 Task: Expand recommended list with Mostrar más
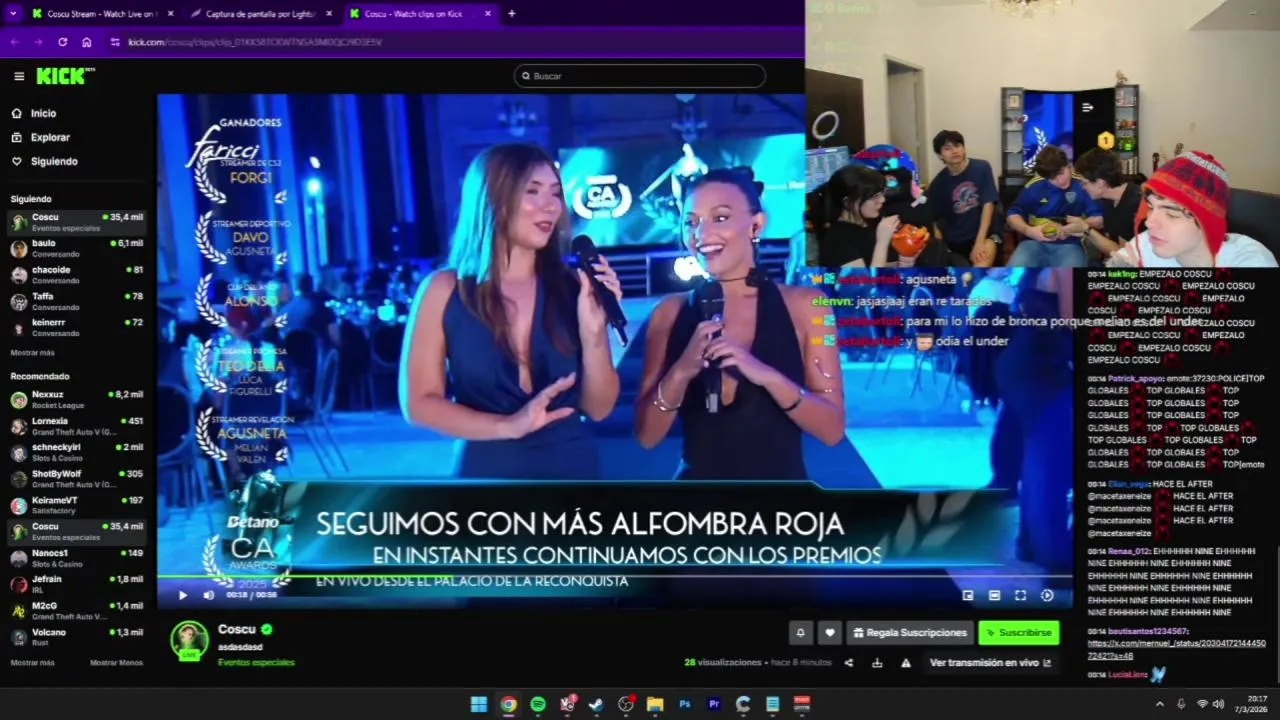click(x=32, y=663)
